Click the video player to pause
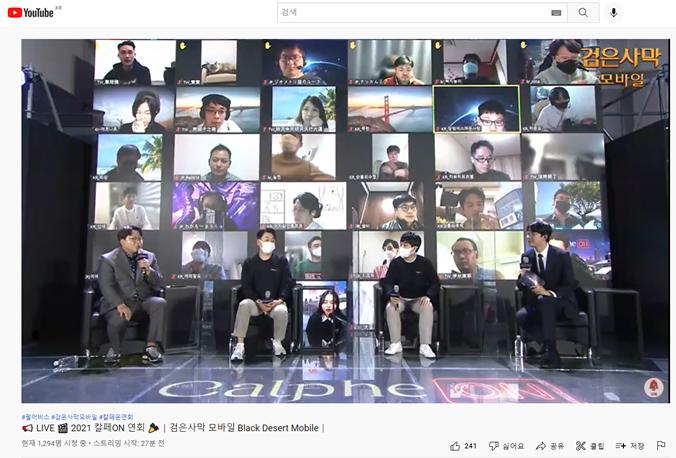This screenshot has height=458, width=676. (346, 221)
